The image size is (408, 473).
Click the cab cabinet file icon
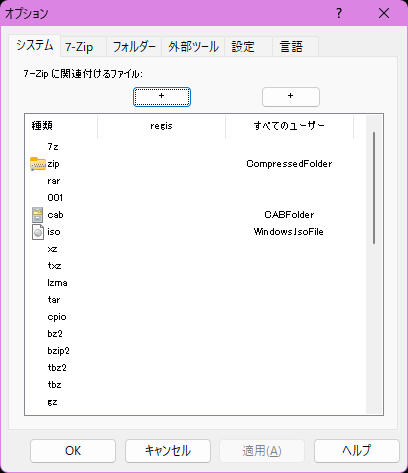pyautogui.click(x=37, y=215)
